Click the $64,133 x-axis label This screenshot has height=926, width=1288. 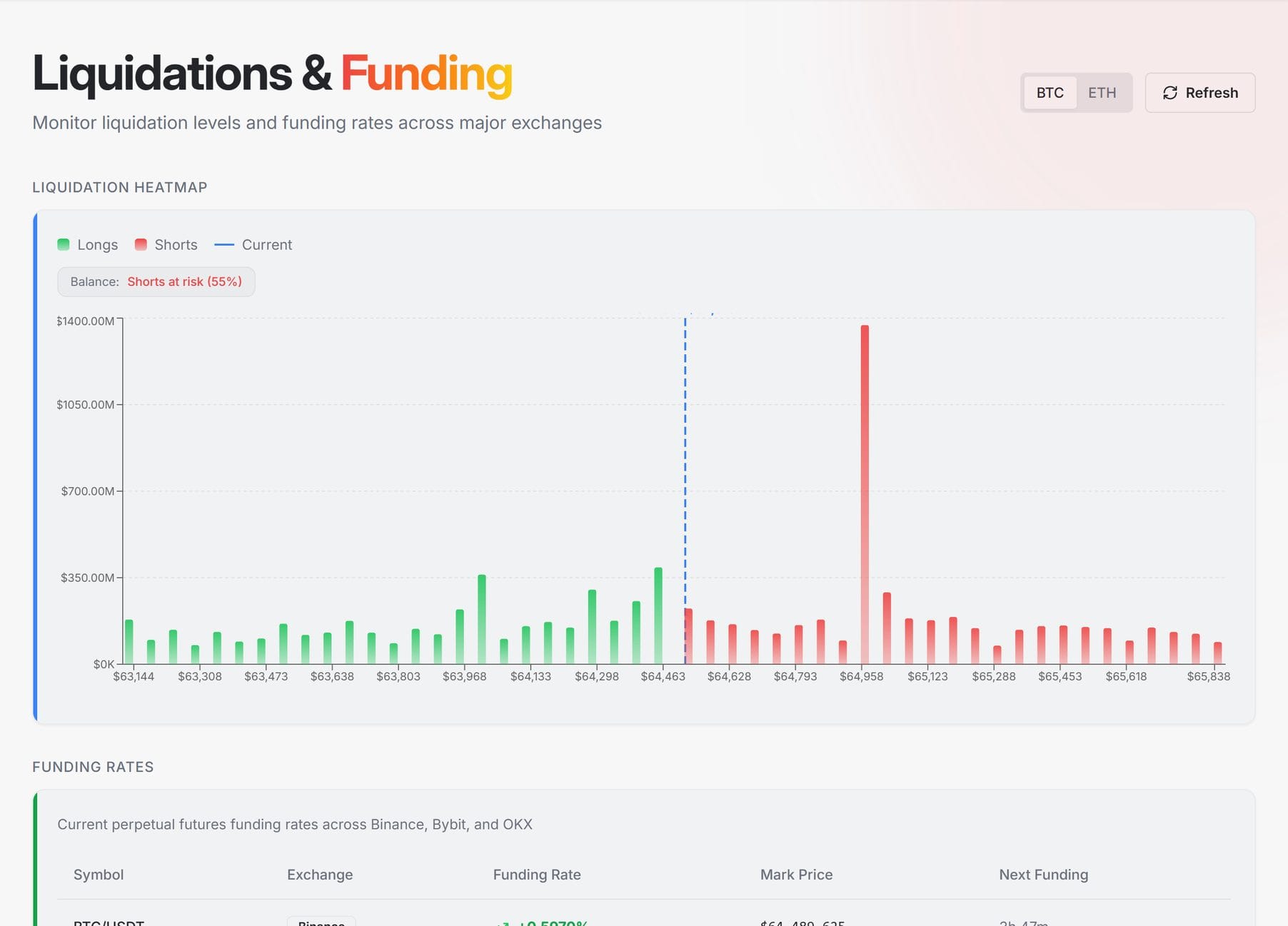(530, 676)
